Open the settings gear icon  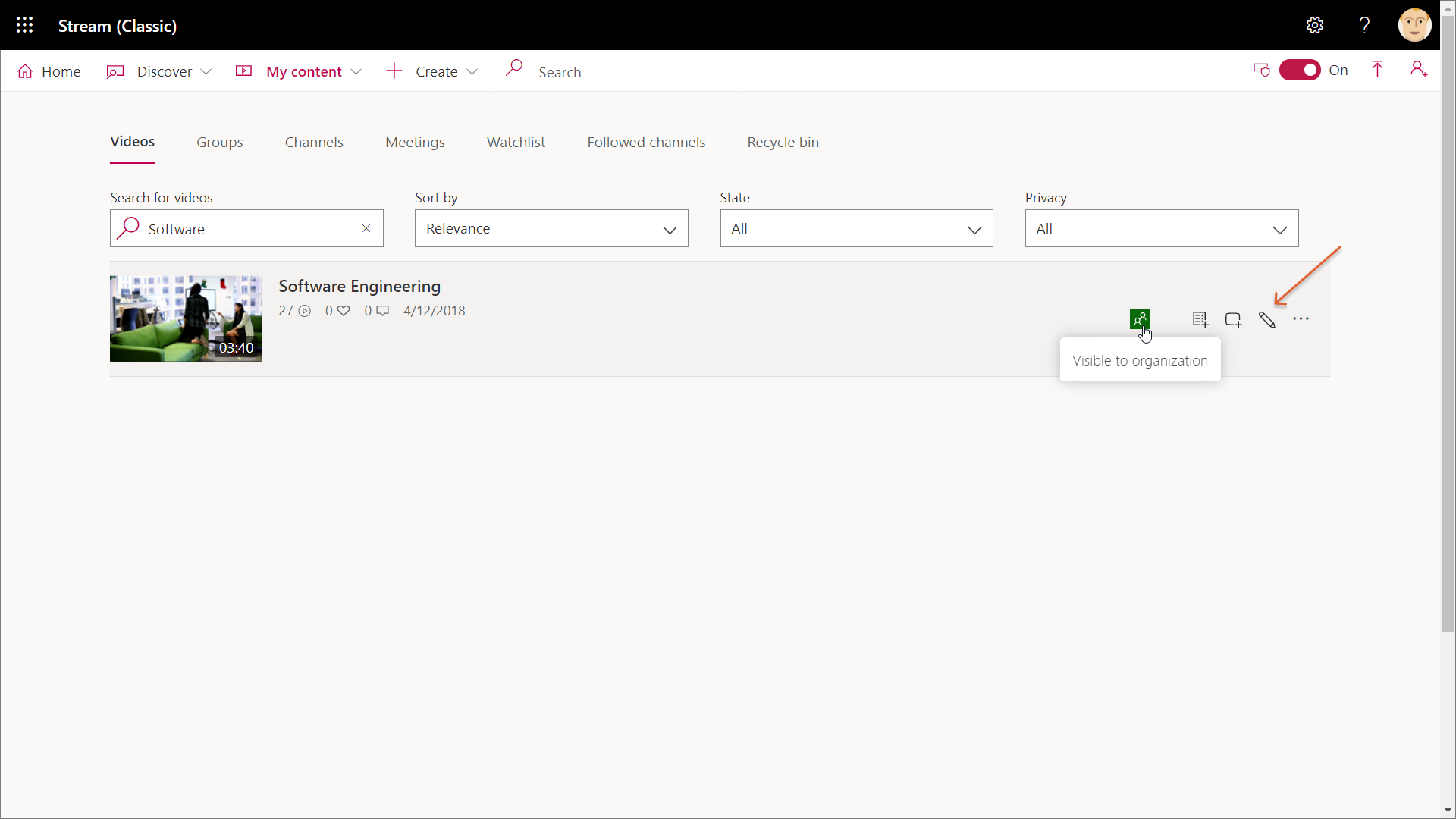1314,25
